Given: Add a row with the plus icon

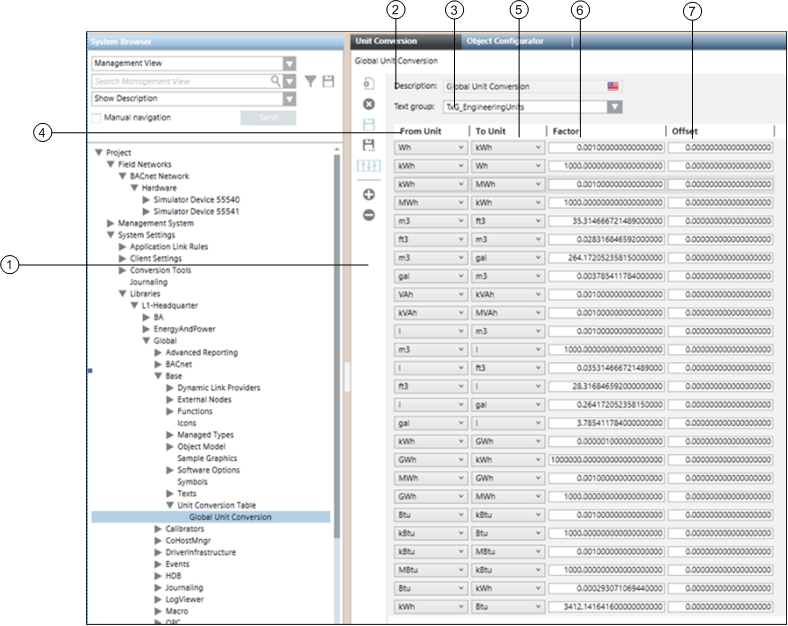Looking at the screenshot, I should pyautogui.click(x=368, y=196).
